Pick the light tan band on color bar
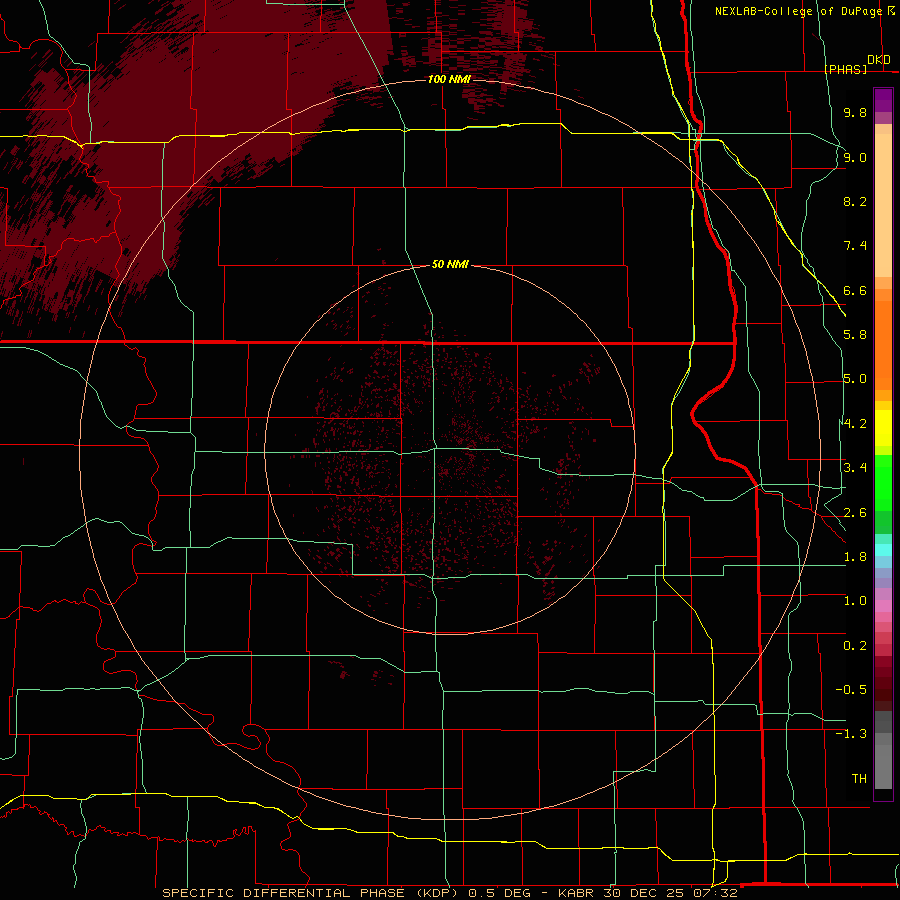This screenshot has height=900, width=900. [883, 205]
